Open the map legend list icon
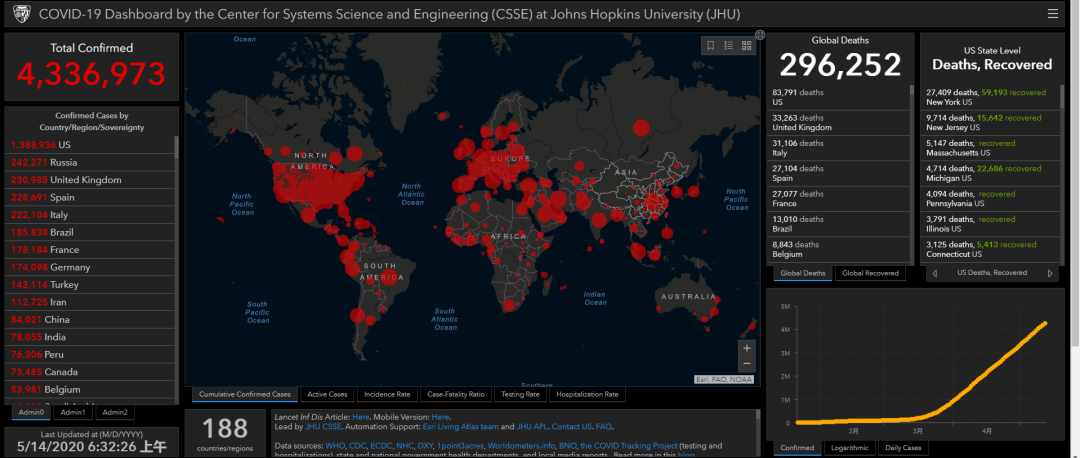This screenshot has width=1080, height=458. tap(728, 46)
